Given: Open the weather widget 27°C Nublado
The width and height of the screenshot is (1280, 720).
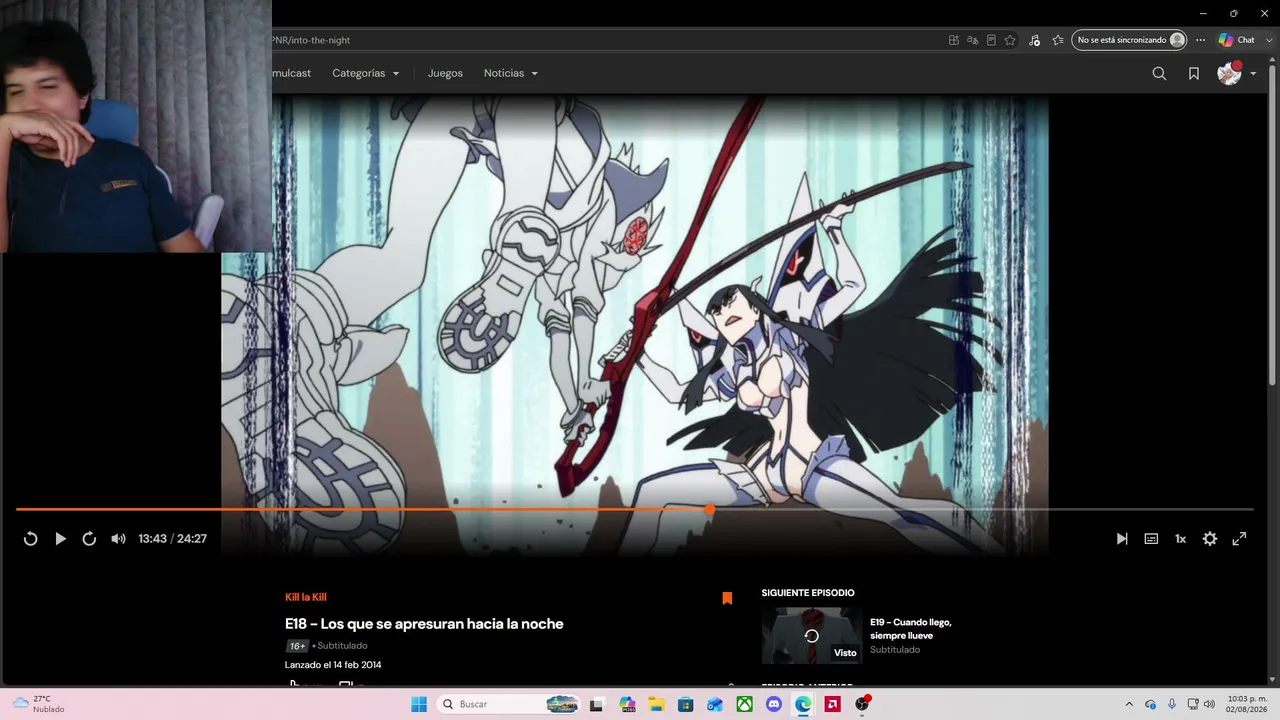Looking at the screenshot, I should point(40,704).
